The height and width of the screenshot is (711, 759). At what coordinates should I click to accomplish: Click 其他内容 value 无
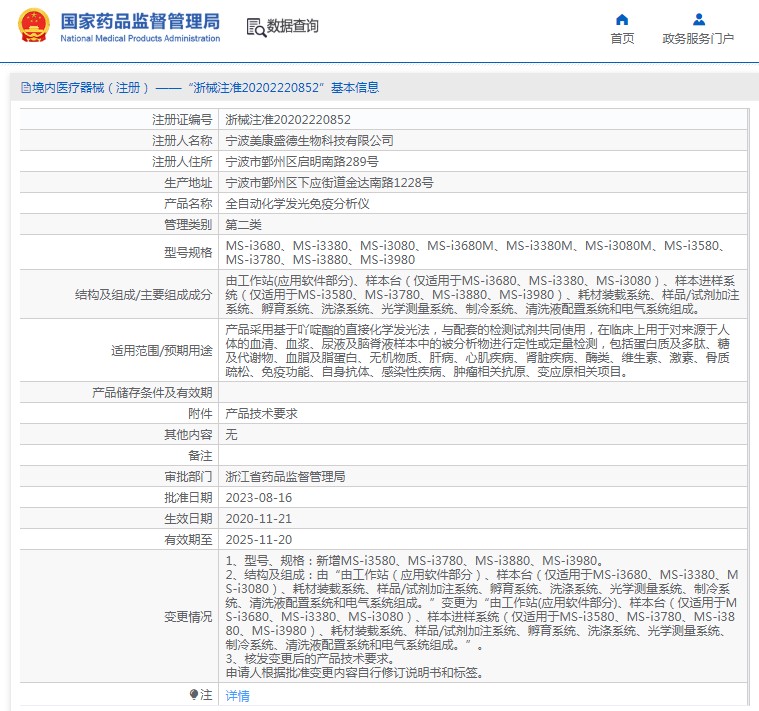[231, 435]
